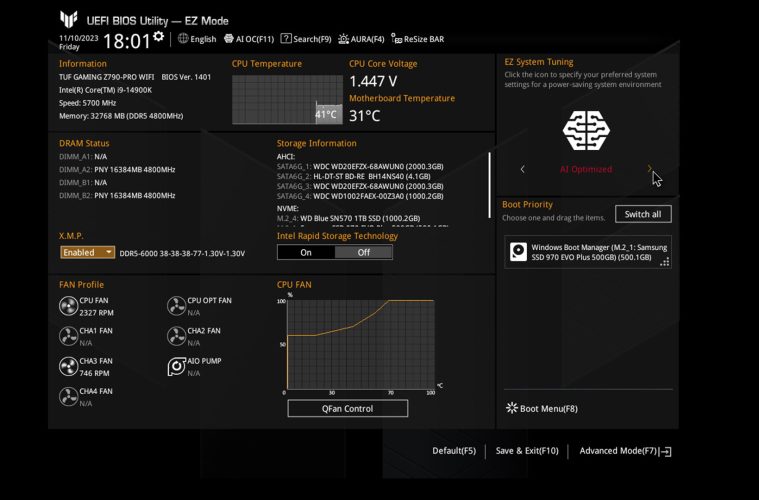The height and width of the screenshot is (500, 759).
Task: Click the CPU temperature graph
Action: coord(287,100)
